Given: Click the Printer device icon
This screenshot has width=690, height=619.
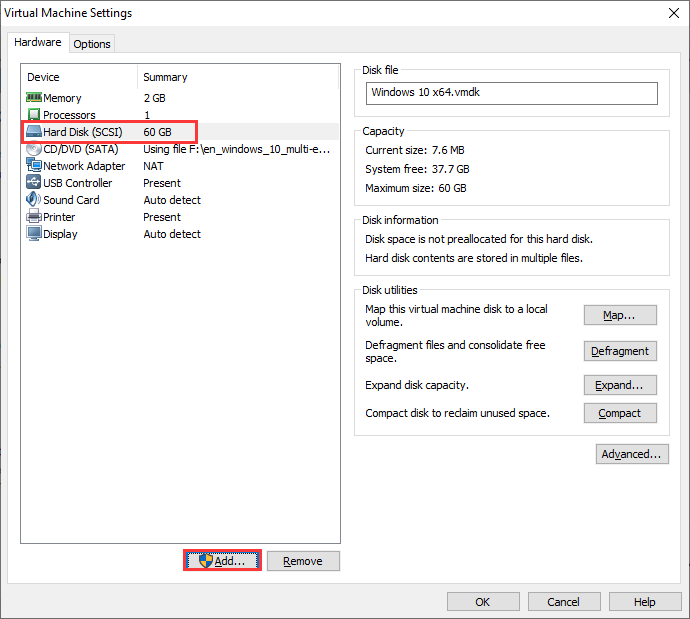Looking at the screenshot, I should 34,217.
